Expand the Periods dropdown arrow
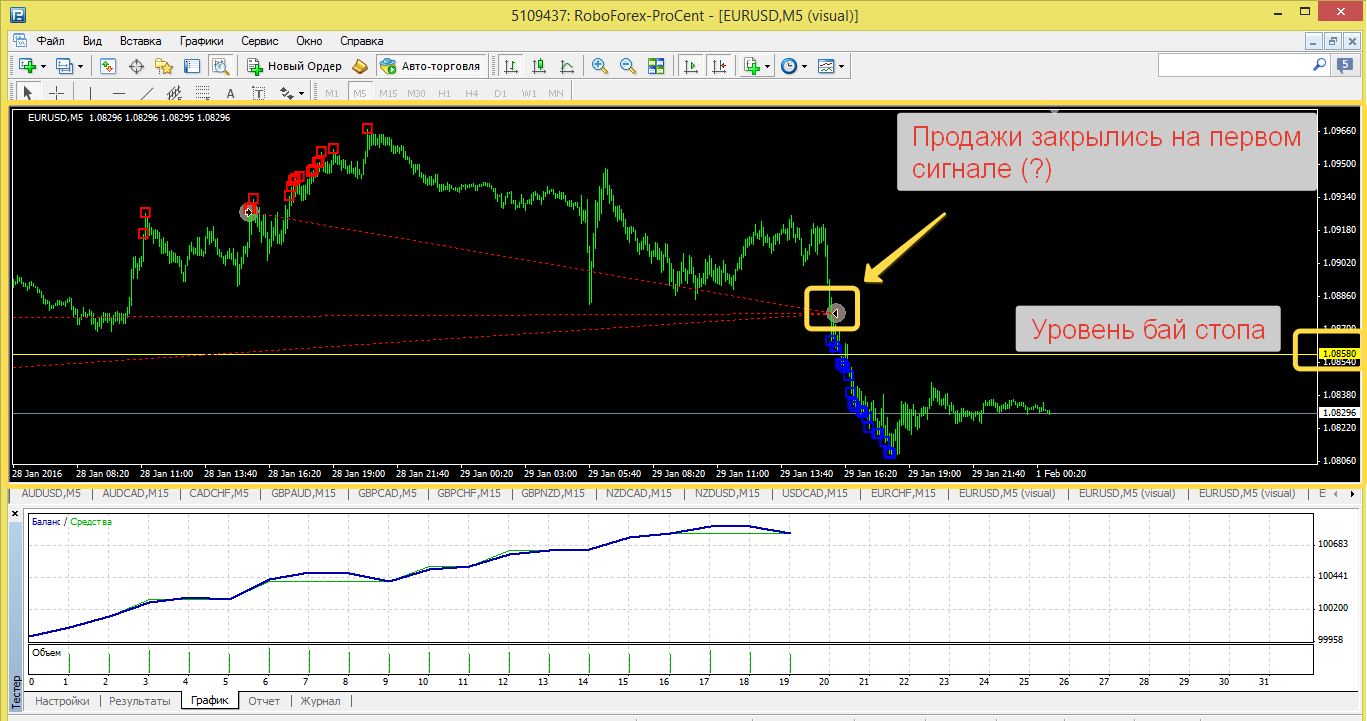 [x=805, y=67]
